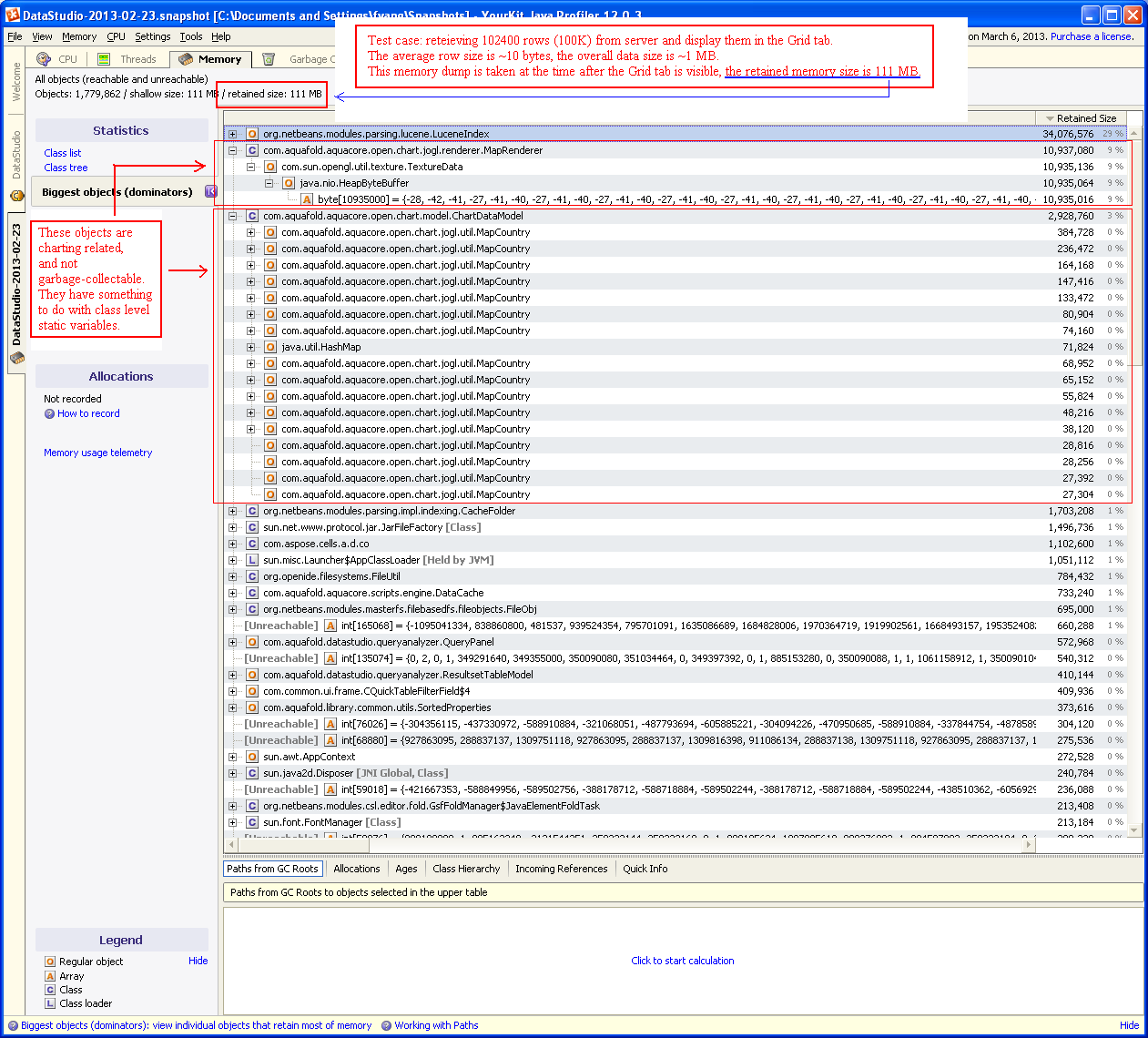1148x1038 pixels.
Task: Expand the ResultsetTableModel row
Action: 232,675
